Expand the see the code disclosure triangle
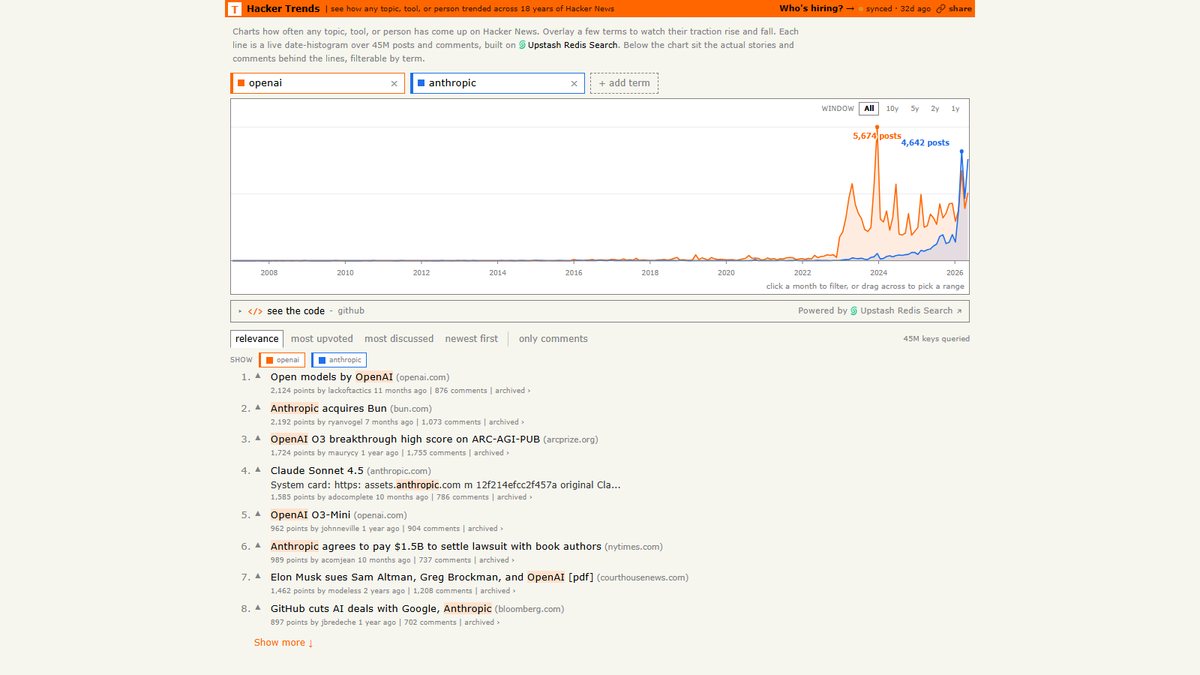 pyautogui.click(x=240, y=311)
